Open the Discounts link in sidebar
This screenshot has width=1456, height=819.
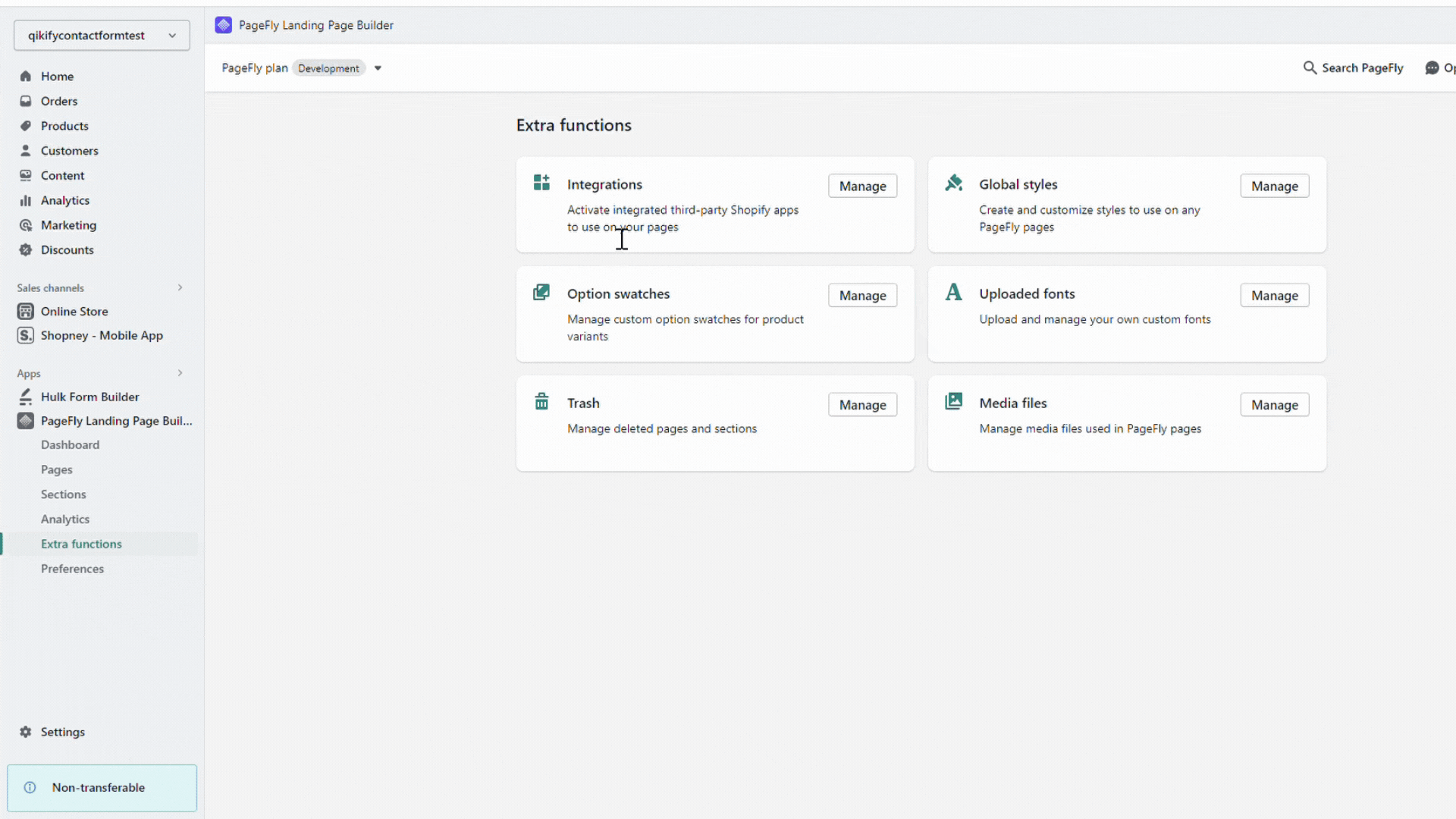(x=67, y=250)
